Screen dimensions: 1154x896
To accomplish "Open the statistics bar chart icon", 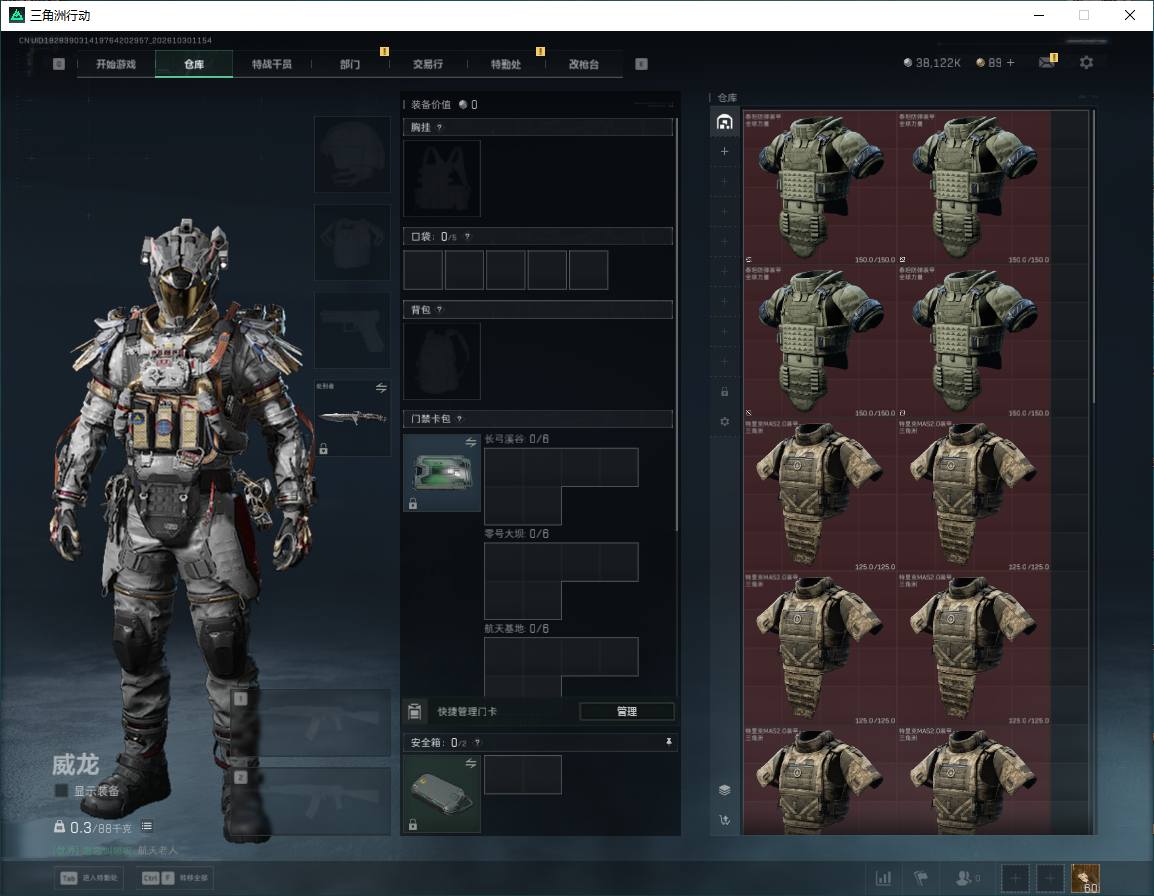I will [x=883, y=878].
